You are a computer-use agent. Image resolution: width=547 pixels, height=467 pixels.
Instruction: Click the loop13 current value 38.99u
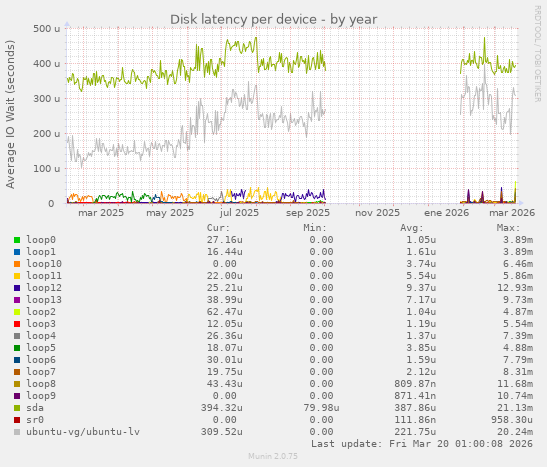pos(225,300)
